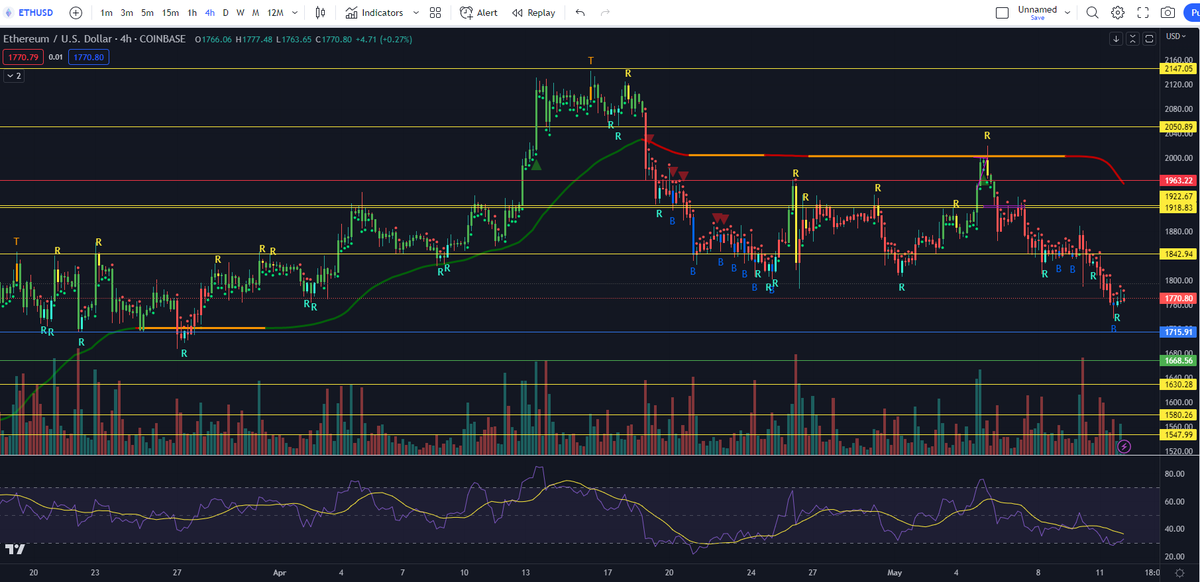Open chart settings gear
This screenshot has width=1200, height=582.
pos(1117,13)
